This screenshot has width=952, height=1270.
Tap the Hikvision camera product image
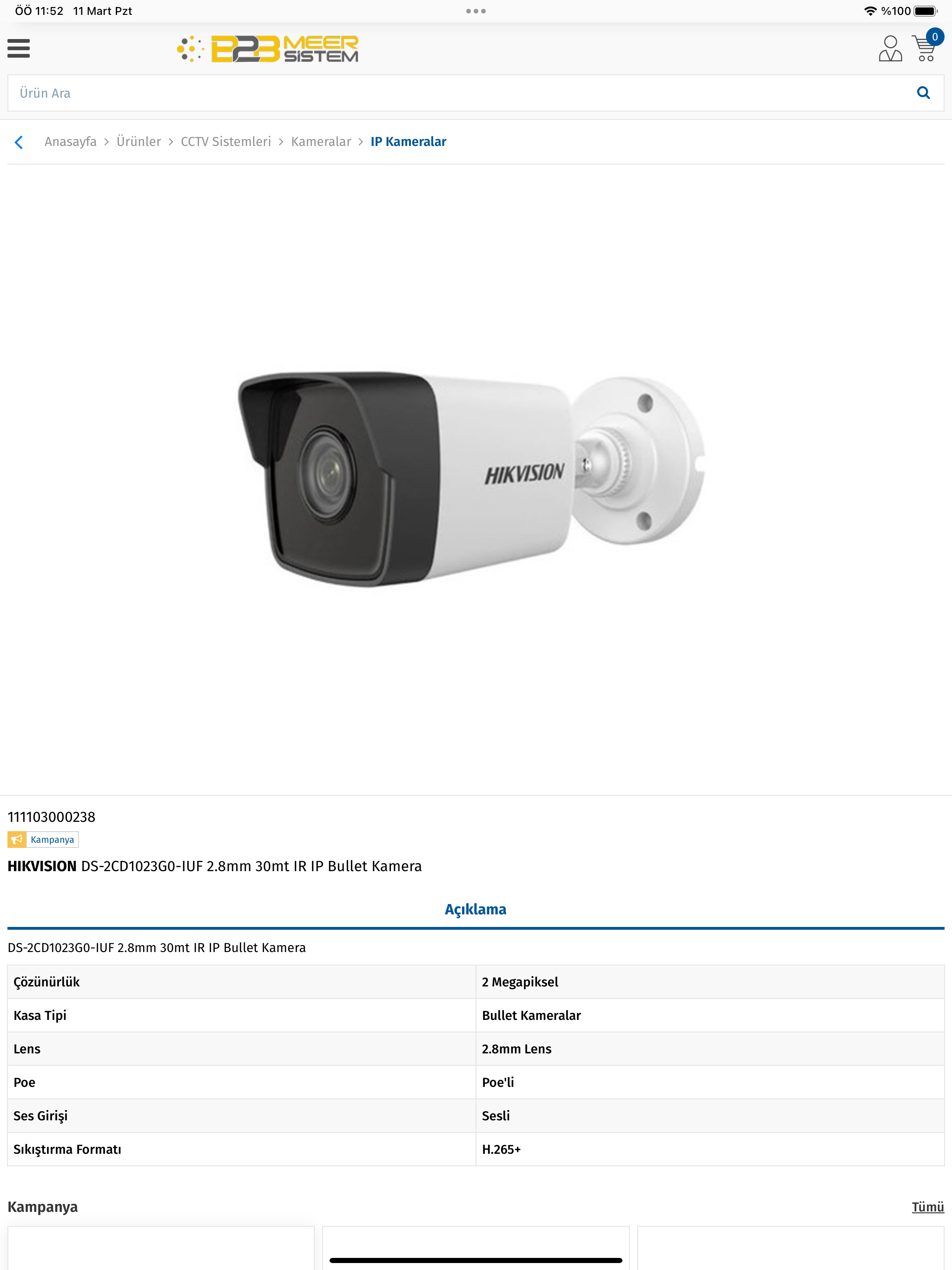[x=472, y=479]
